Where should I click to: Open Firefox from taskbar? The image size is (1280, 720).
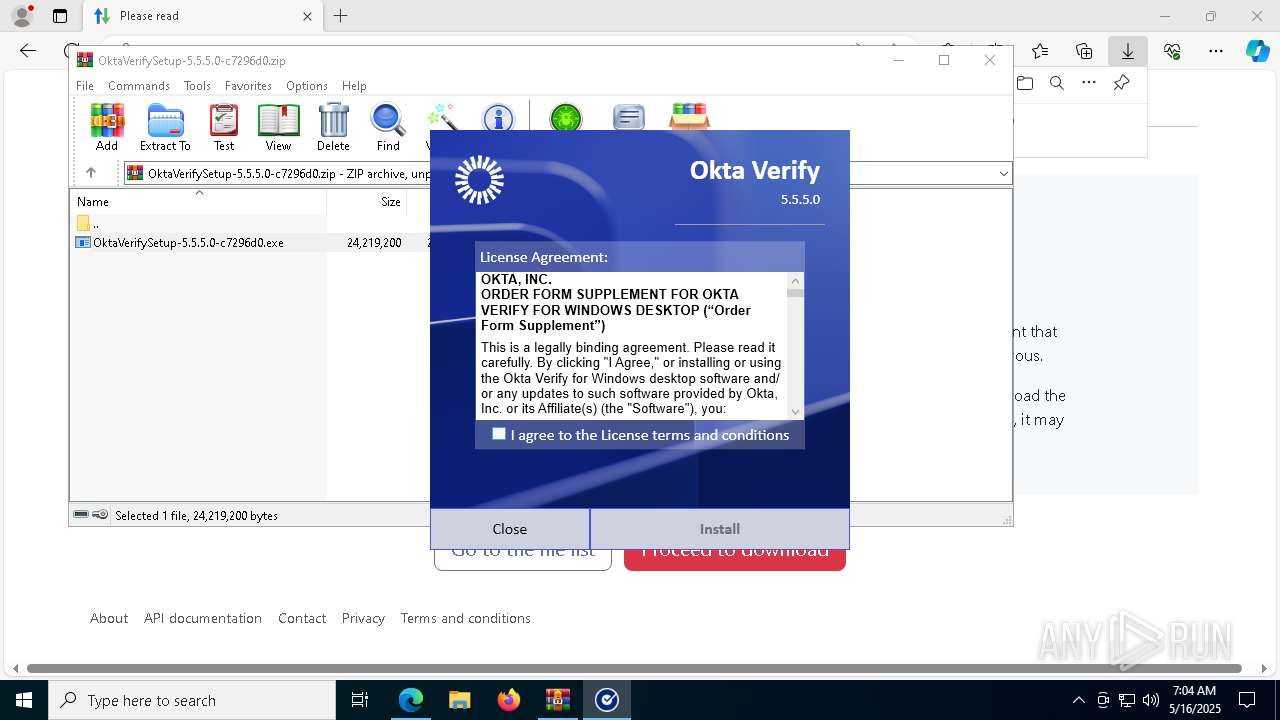[x=508, y=700]
